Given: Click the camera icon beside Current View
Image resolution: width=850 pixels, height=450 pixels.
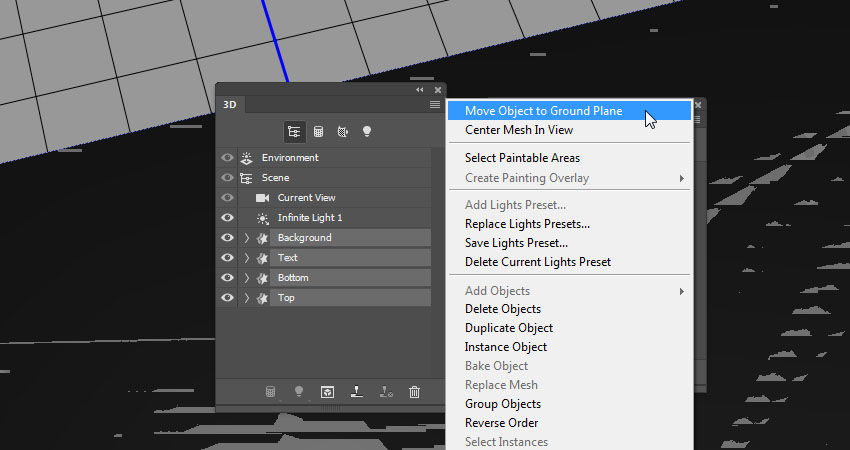Looking at the screenshot, I should pyautogui.click(x=262, y=198).
